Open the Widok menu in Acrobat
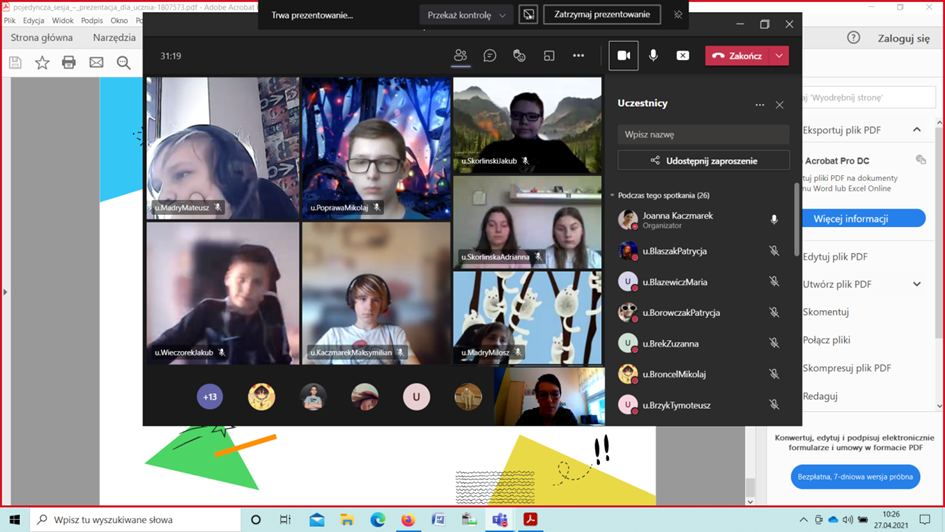The width and height of the screenshot is (945, 532). [x=63, y=20]
